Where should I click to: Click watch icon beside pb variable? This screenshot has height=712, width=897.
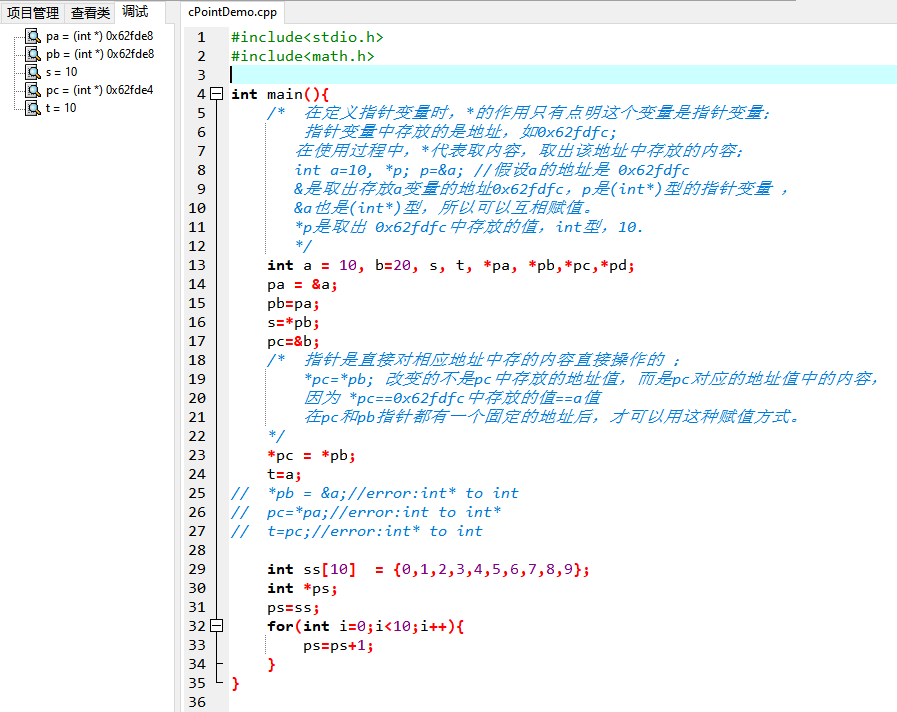coord(33,54)
